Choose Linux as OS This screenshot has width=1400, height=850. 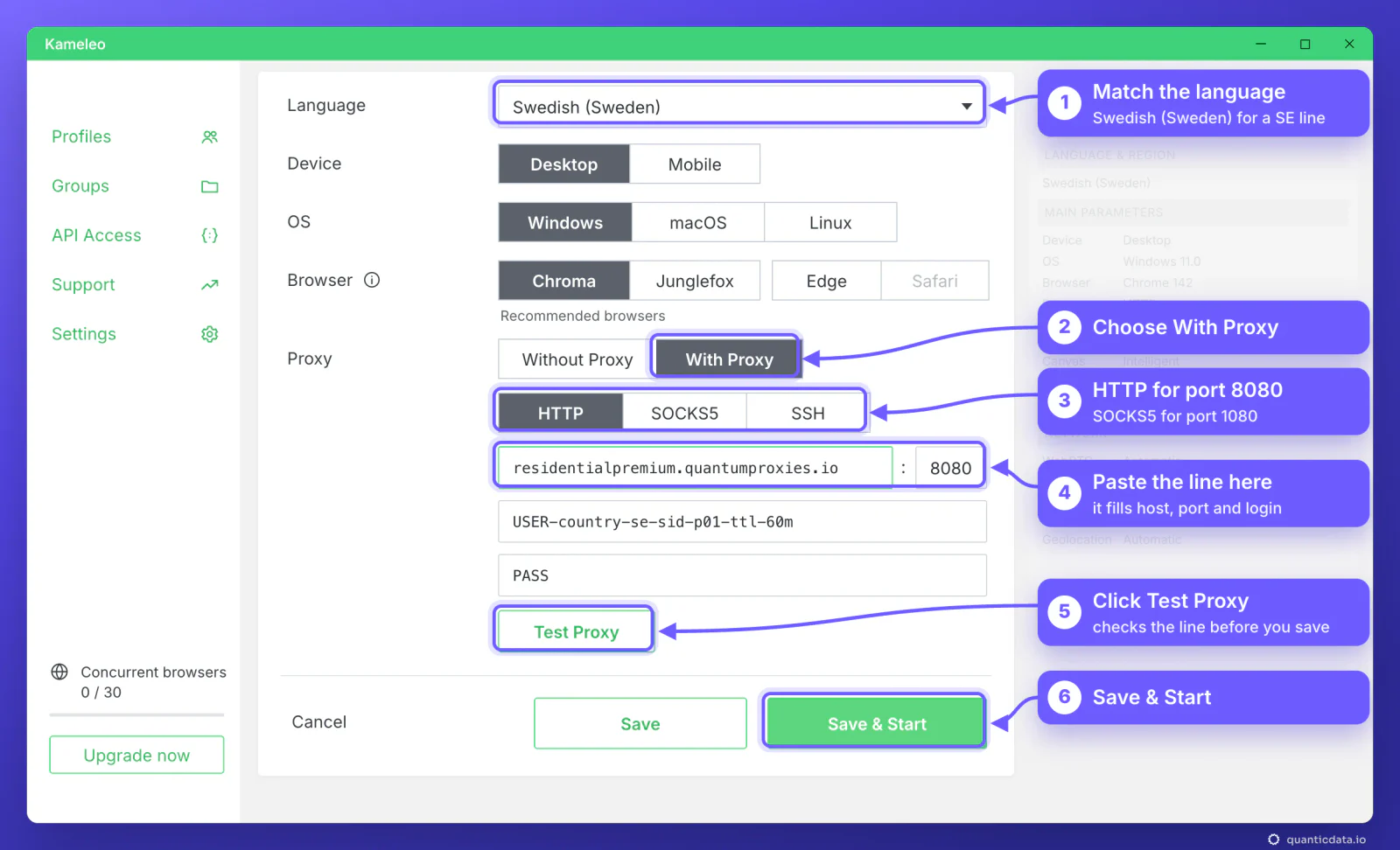click(830, 222)
